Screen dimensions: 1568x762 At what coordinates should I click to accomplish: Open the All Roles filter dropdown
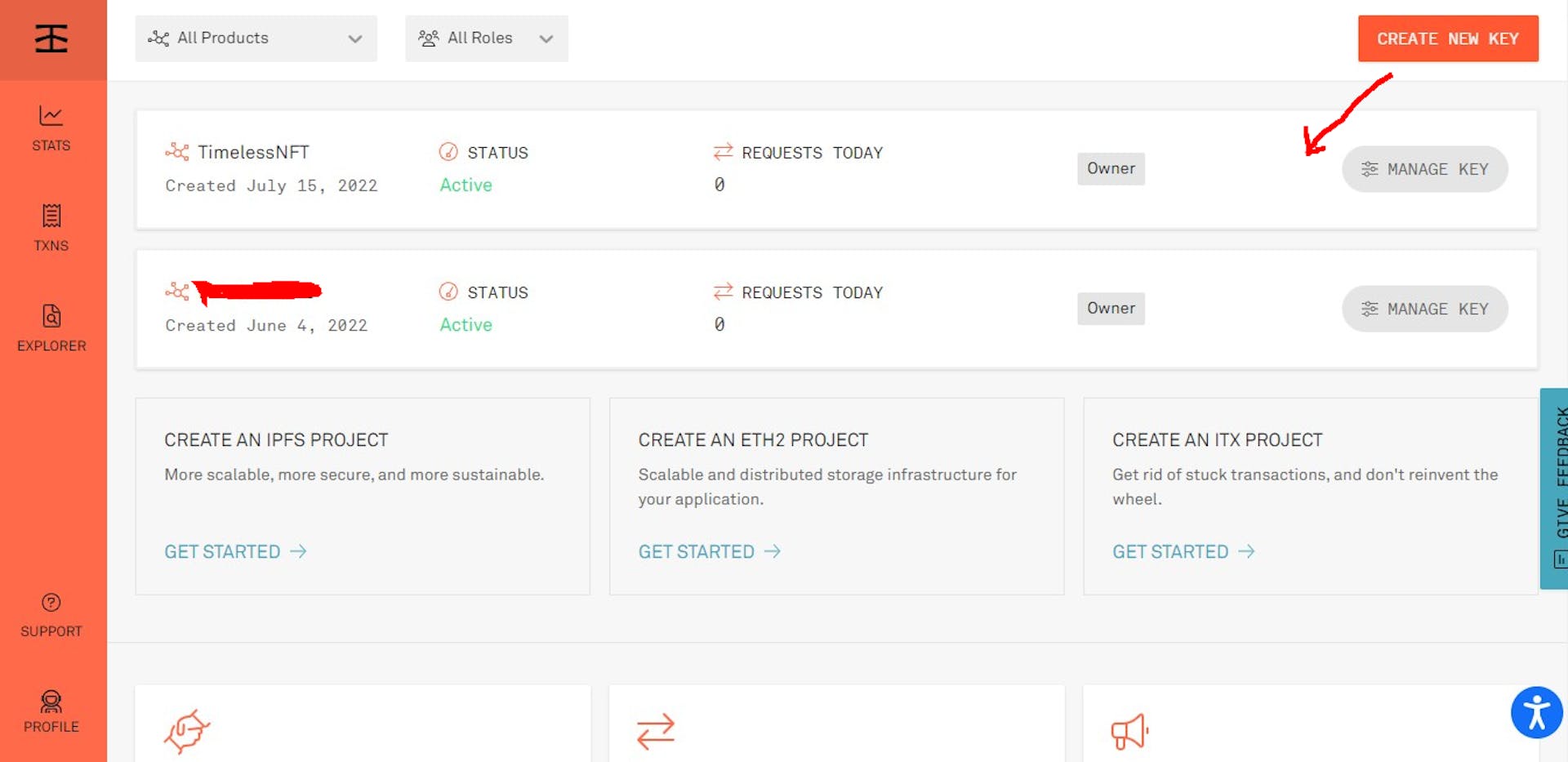[x=486, y=38]
